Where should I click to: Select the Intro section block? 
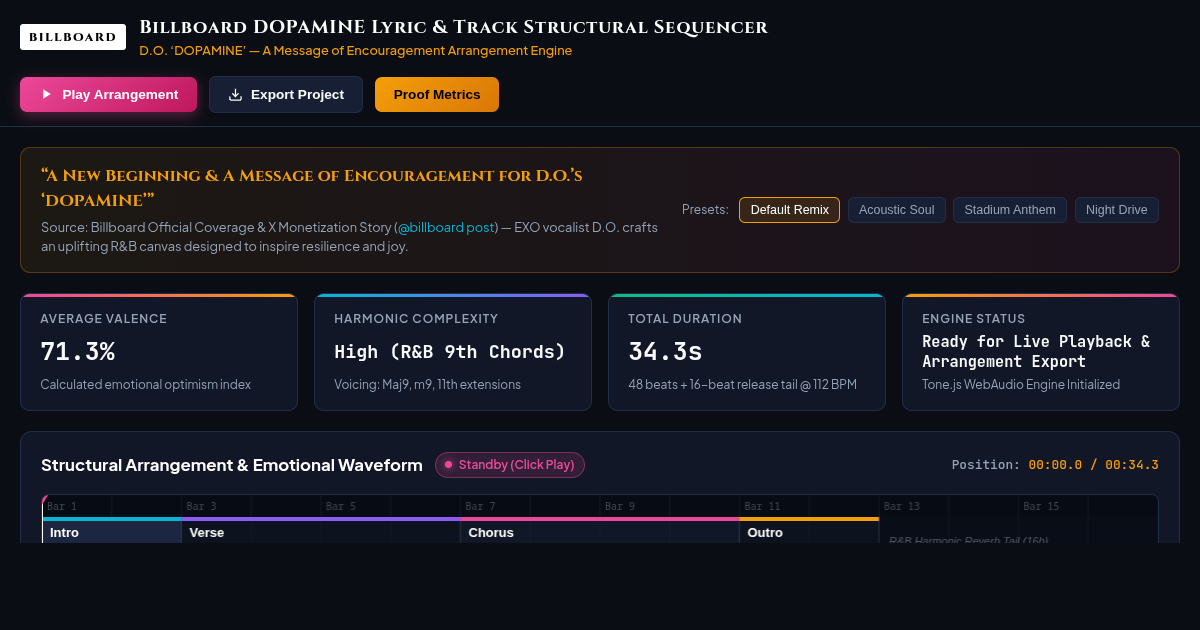112,531
